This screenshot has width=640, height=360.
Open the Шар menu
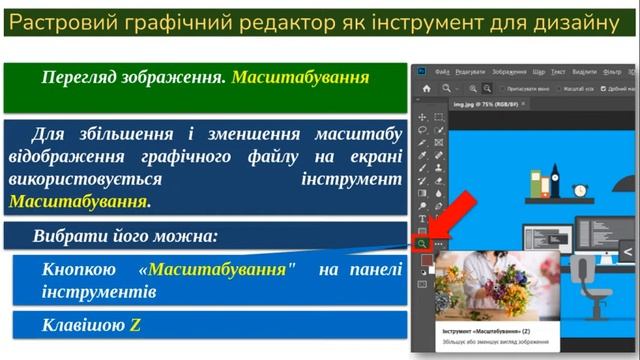539,72
